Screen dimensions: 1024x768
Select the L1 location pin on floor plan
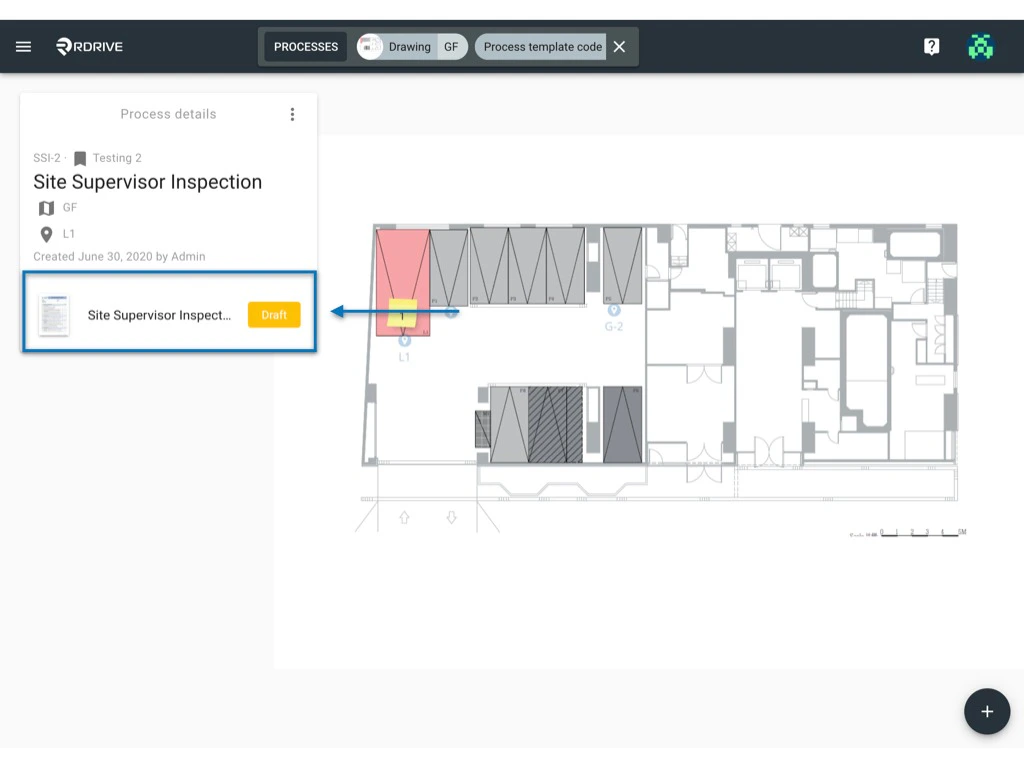pyautogui.click(x=404, y=340)
